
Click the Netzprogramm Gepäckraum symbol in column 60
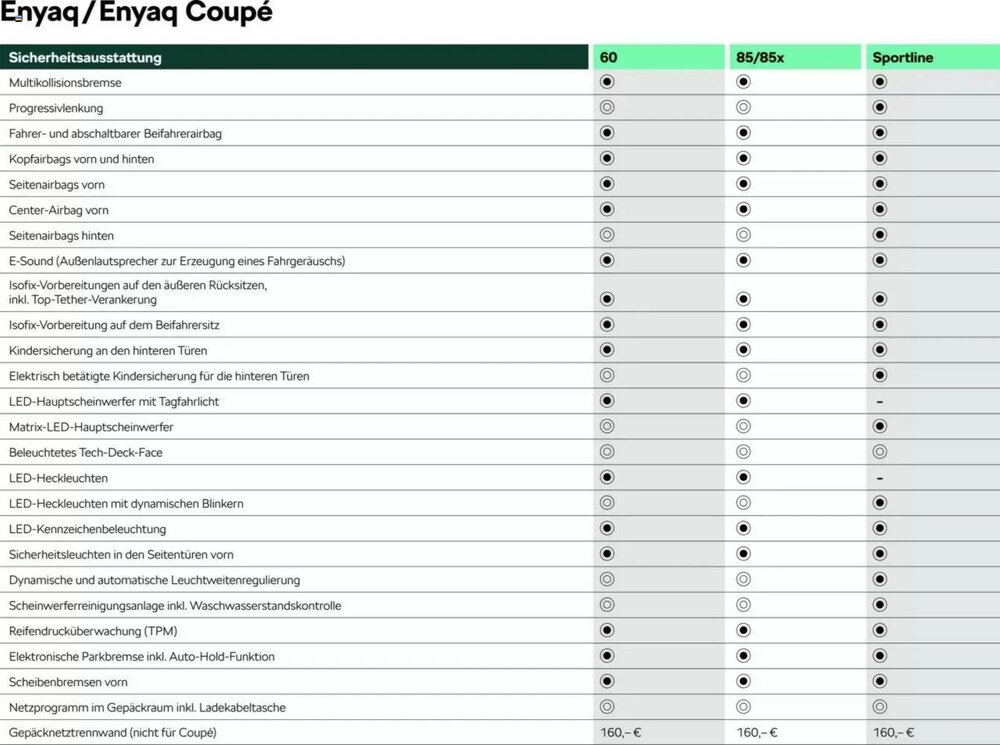607,707
